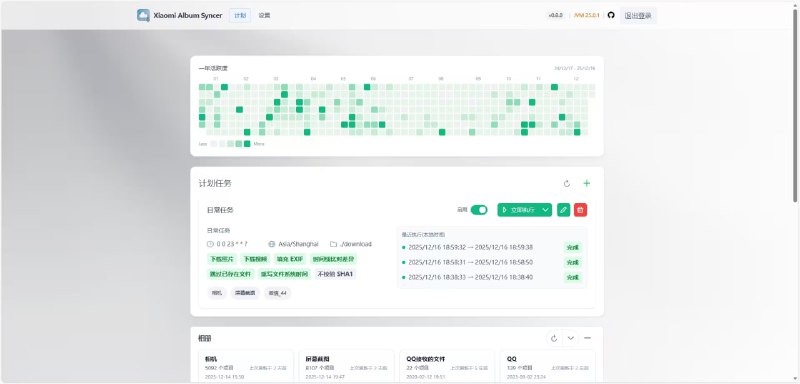Click the v0.0.0 version badge
Viewport: 800px width, 384px height.
[556, 15]
